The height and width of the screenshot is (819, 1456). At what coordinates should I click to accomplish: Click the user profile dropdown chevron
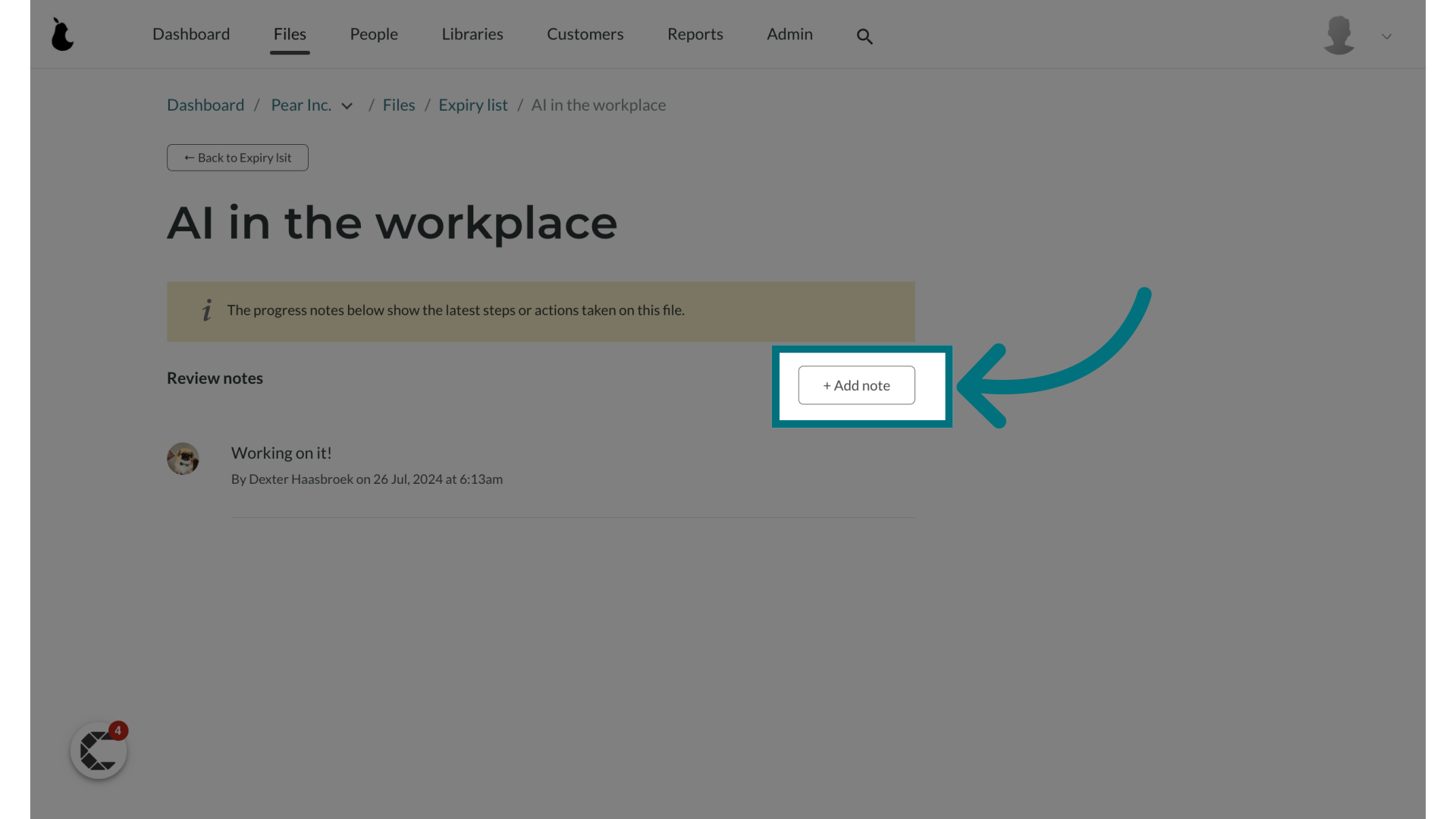(1386, 36)
